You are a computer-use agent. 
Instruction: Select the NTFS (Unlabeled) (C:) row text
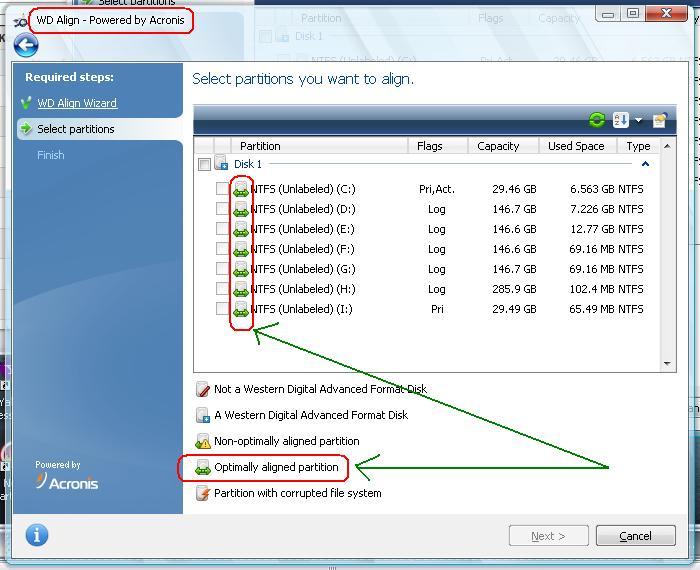[x=303, y=189]
